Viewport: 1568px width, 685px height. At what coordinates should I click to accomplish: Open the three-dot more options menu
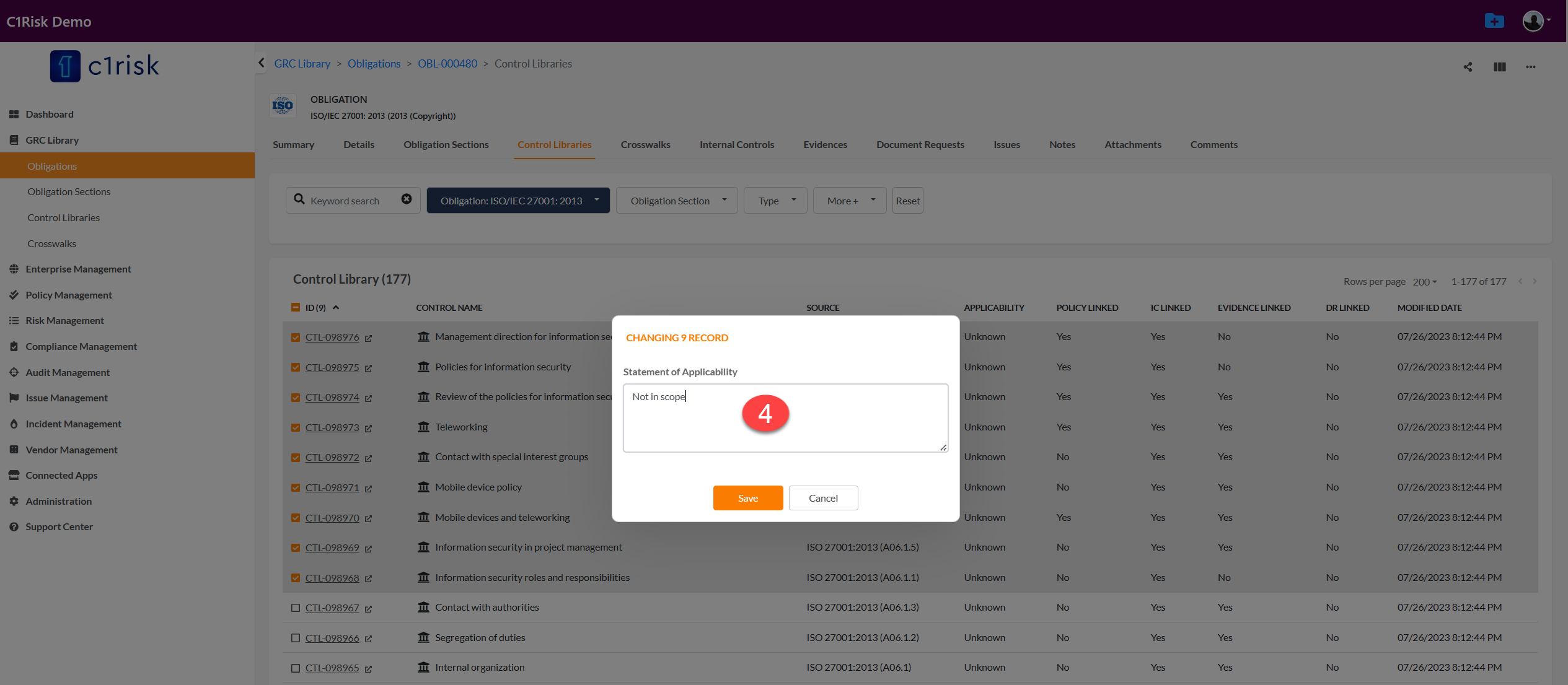(x=1531, y=67)
